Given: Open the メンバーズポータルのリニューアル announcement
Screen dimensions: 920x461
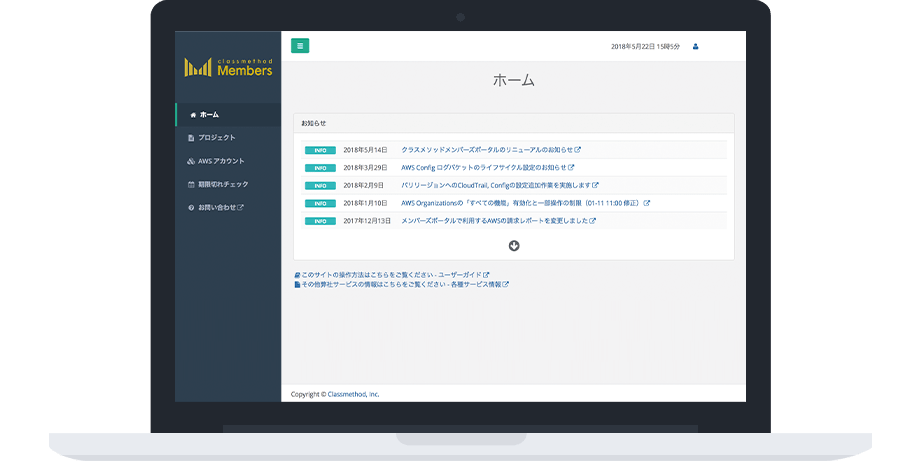Looking at the screenshot, I should (x=486, y=150).
